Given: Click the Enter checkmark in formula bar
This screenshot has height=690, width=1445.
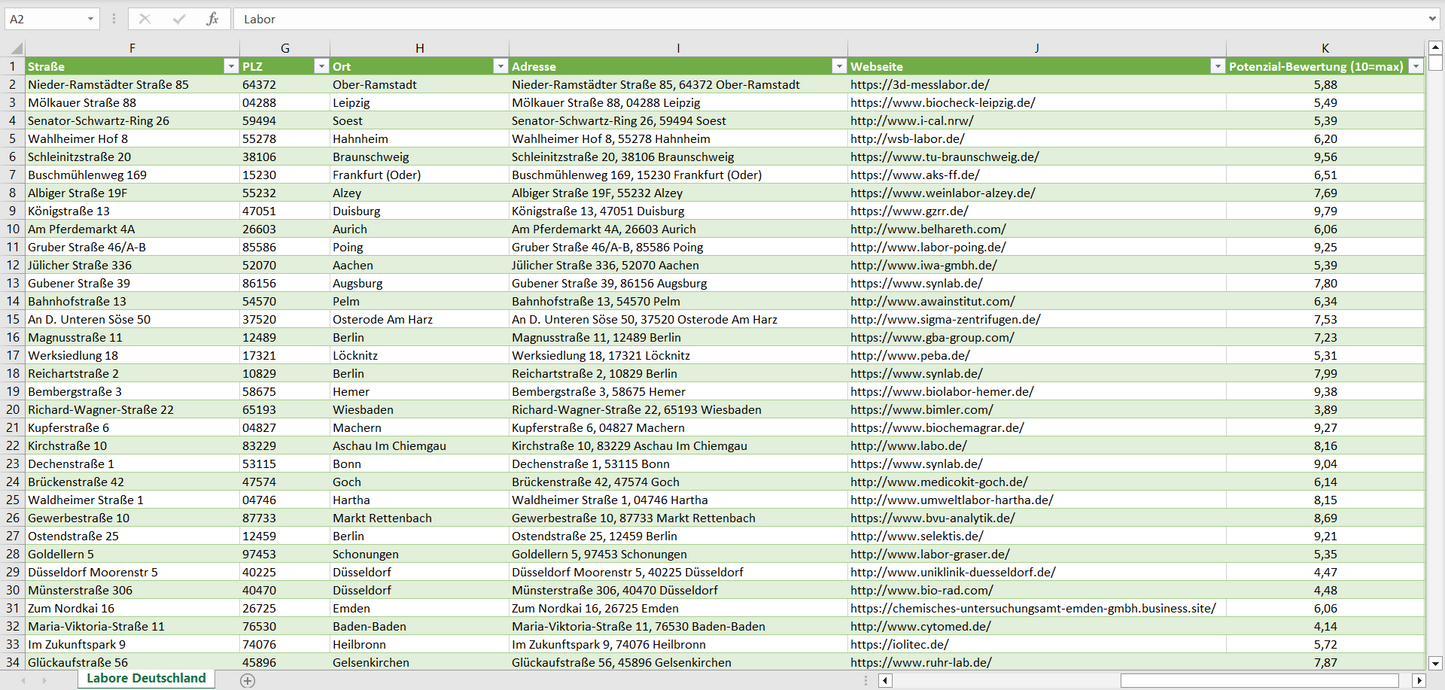Looking at the screenshot, I should tap(179, 19).
